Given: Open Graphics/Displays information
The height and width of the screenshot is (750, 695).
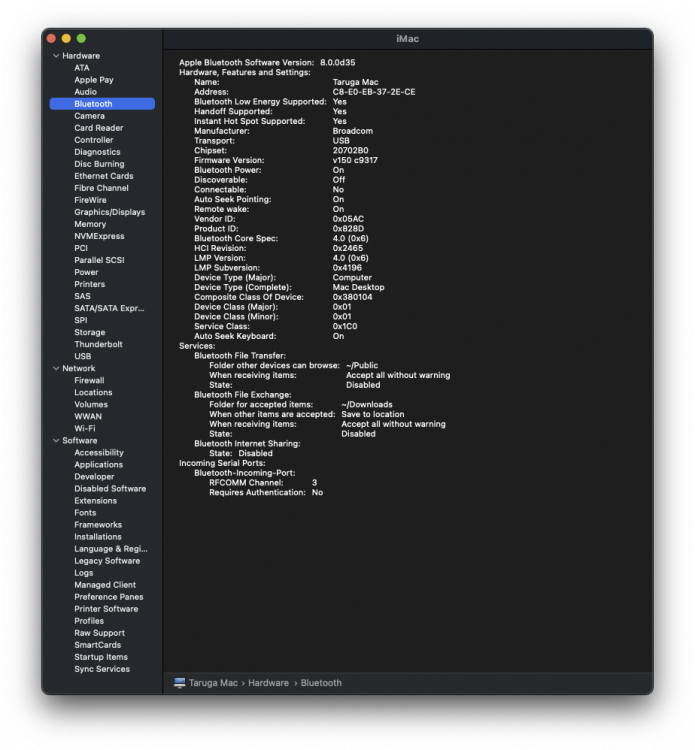Looking at the screenshot, I should point(110,212).
